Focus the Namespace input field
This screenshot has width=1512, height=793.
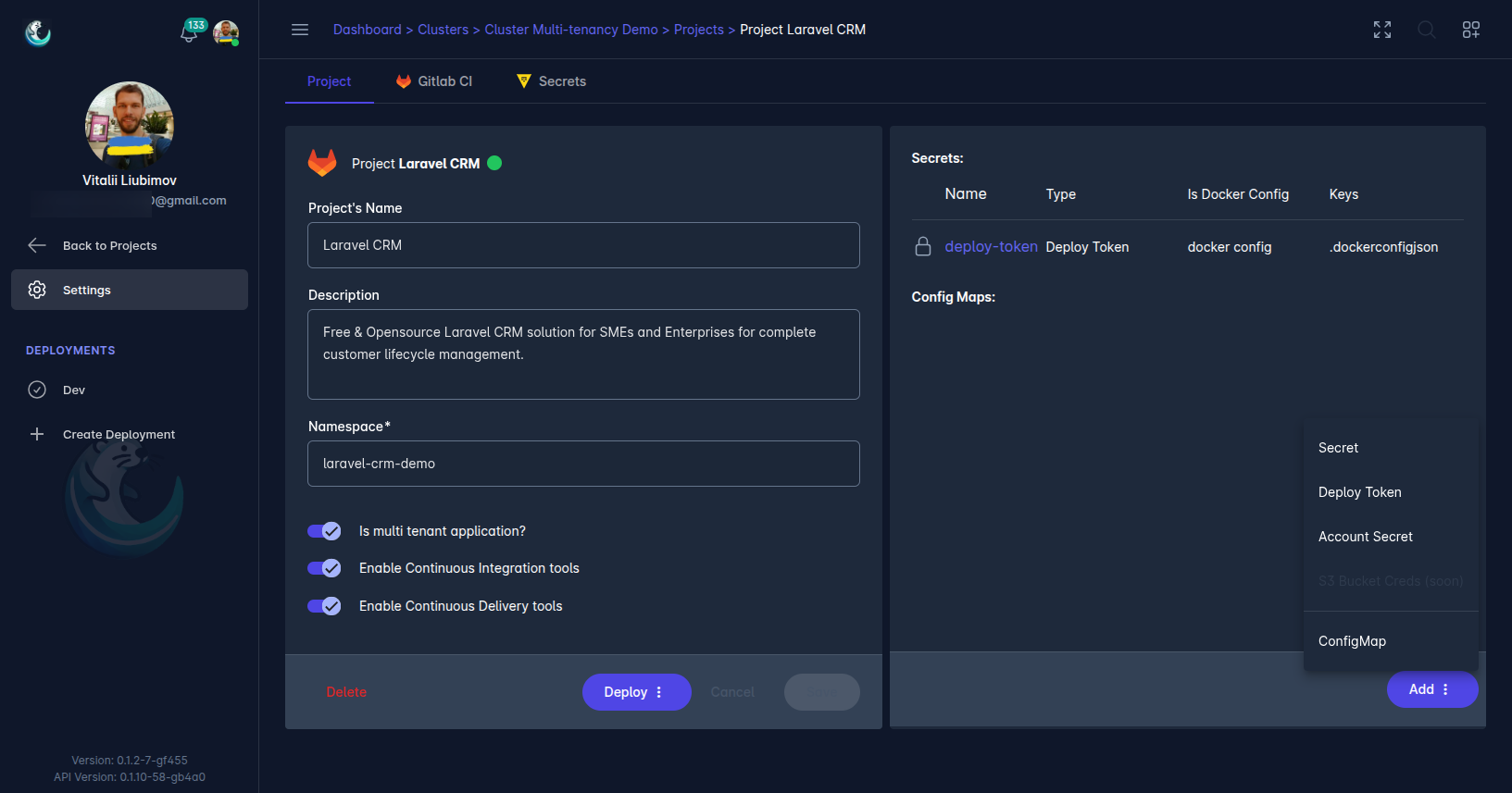[583, 464]
